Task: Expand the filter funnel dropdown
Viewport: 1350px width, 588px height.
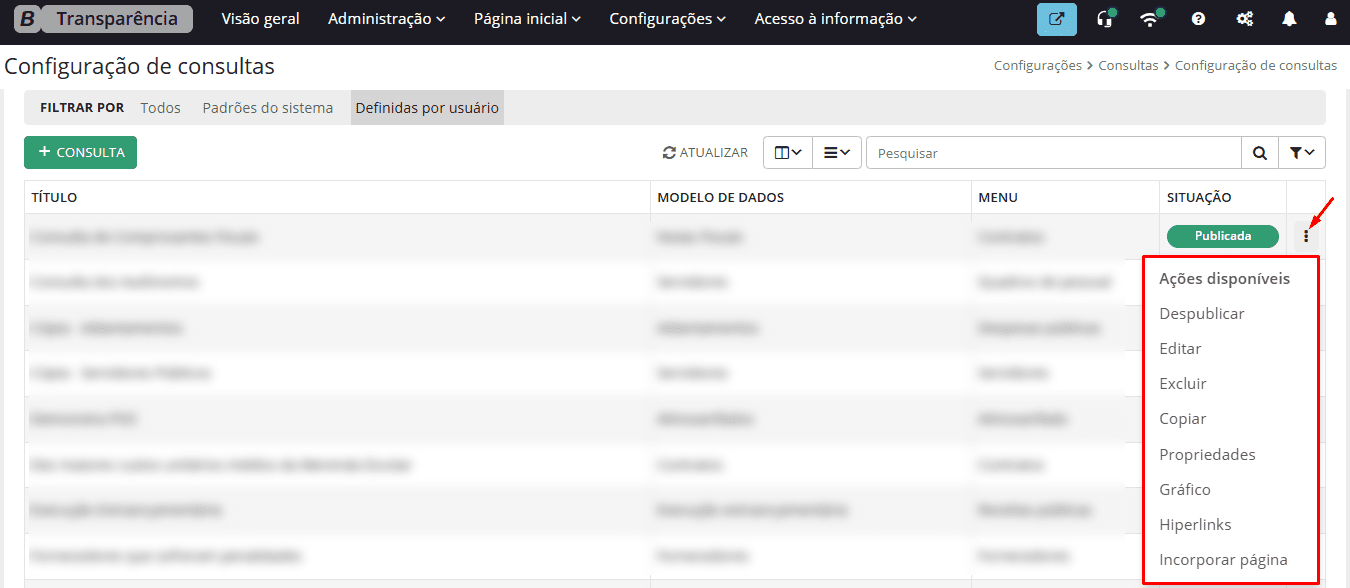Action: coord(1302,152)
